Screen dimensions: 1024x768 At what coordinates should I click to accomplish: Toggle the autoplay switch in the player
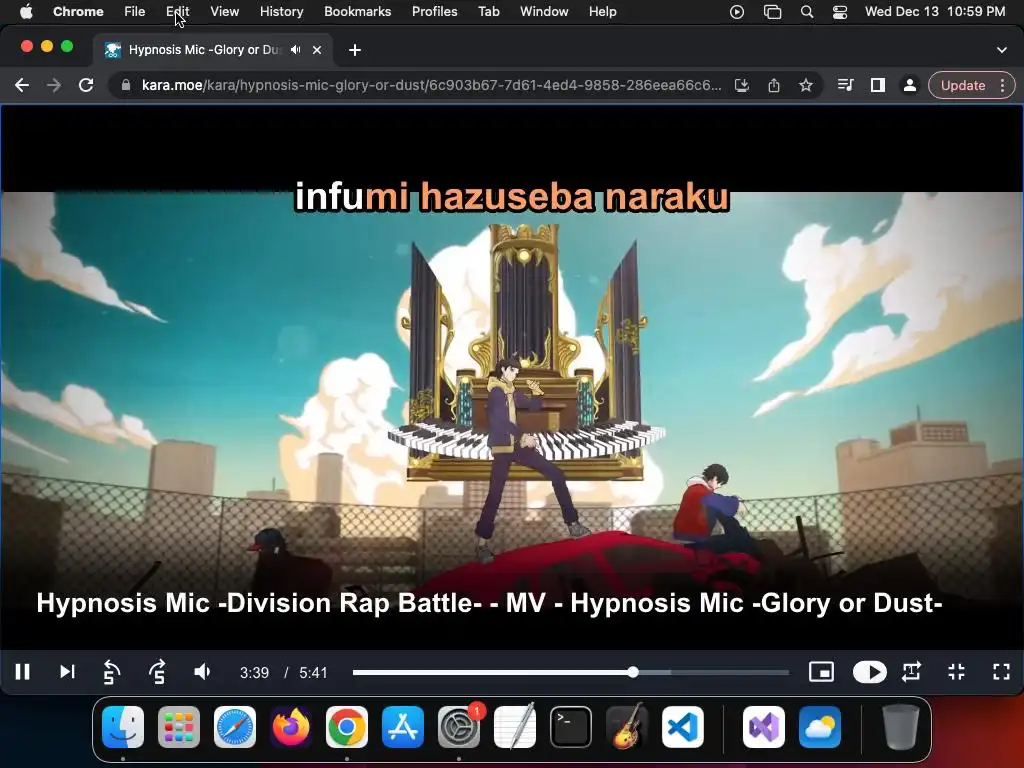point(869,672)
